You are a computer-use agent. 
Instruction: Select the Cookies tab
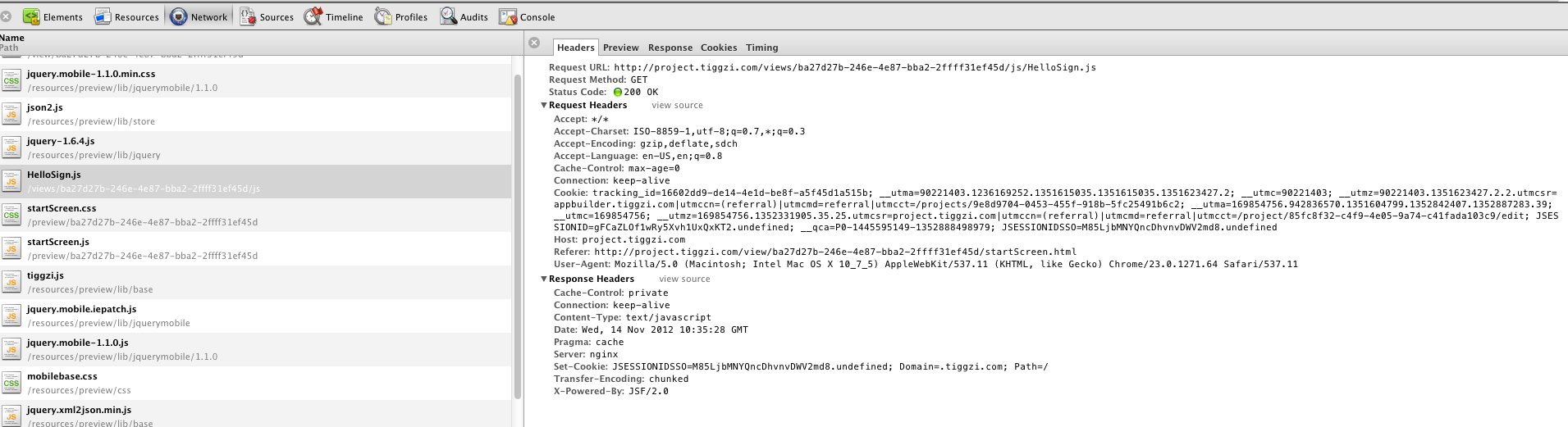click(x=718, y=48)
